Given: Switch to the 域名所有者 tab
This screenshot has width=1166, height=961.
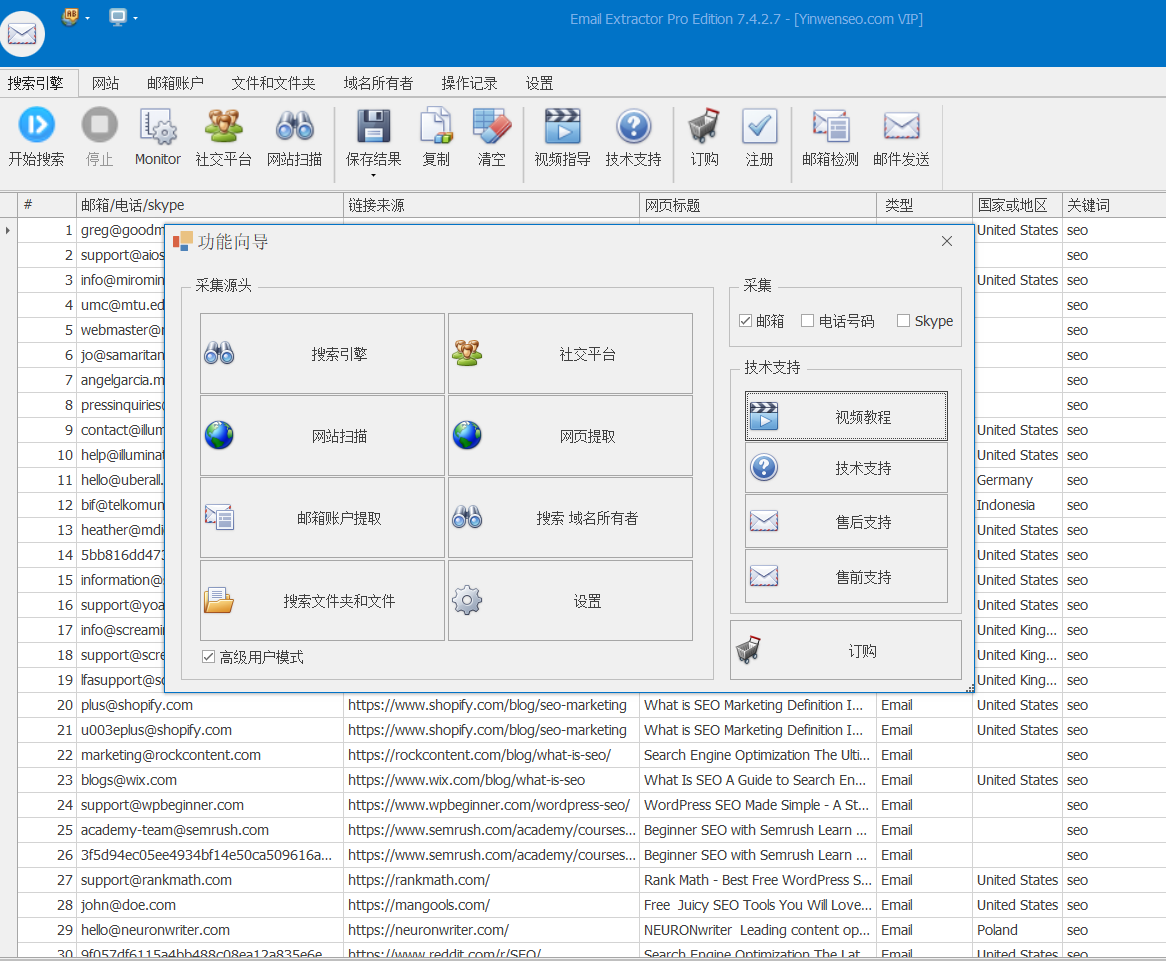Looking at the screenshot, I should click(x=379, y=83).
